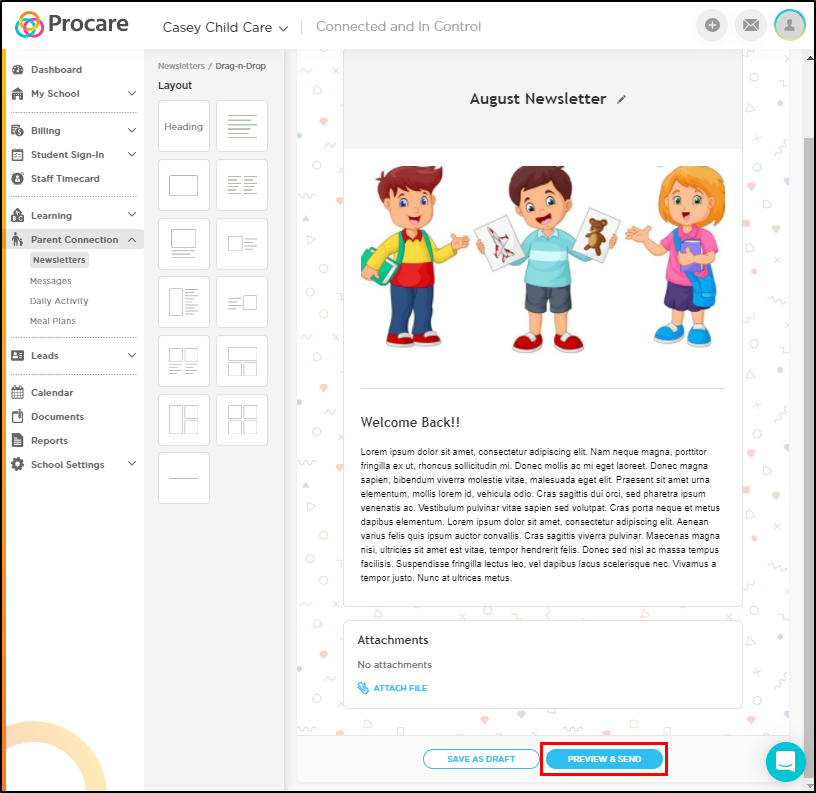Select the Heading layout block
This screenshot has height=793, width=816.
184,126
